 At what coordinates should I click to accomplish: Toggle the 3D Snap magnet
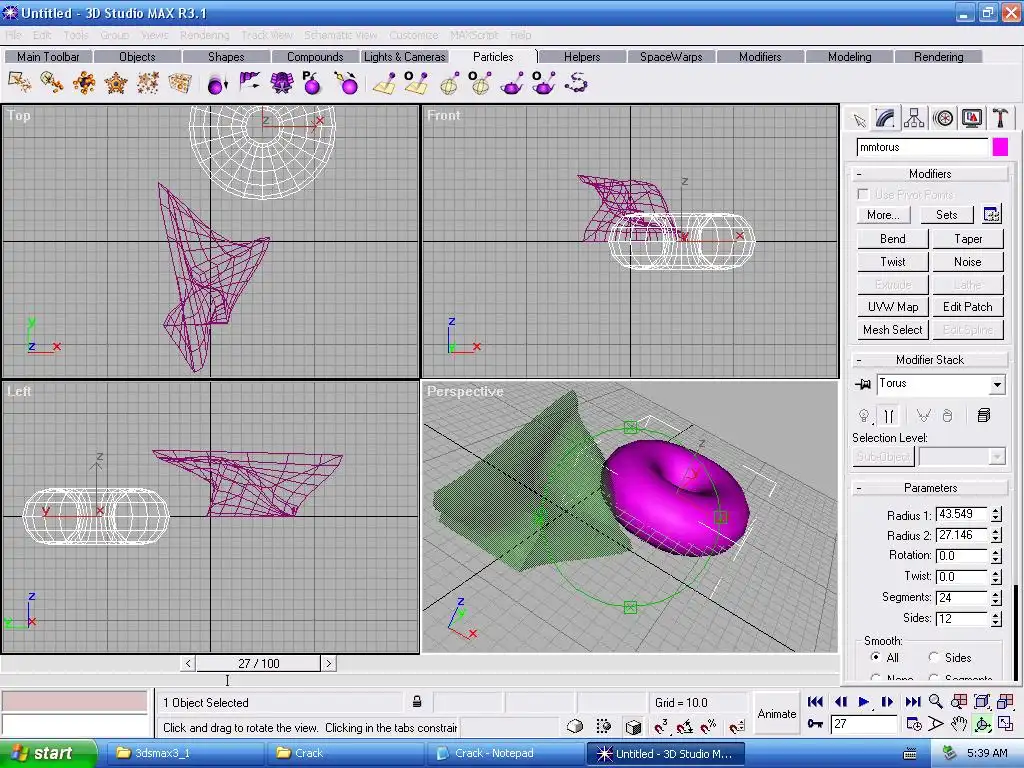click(660, 726)
